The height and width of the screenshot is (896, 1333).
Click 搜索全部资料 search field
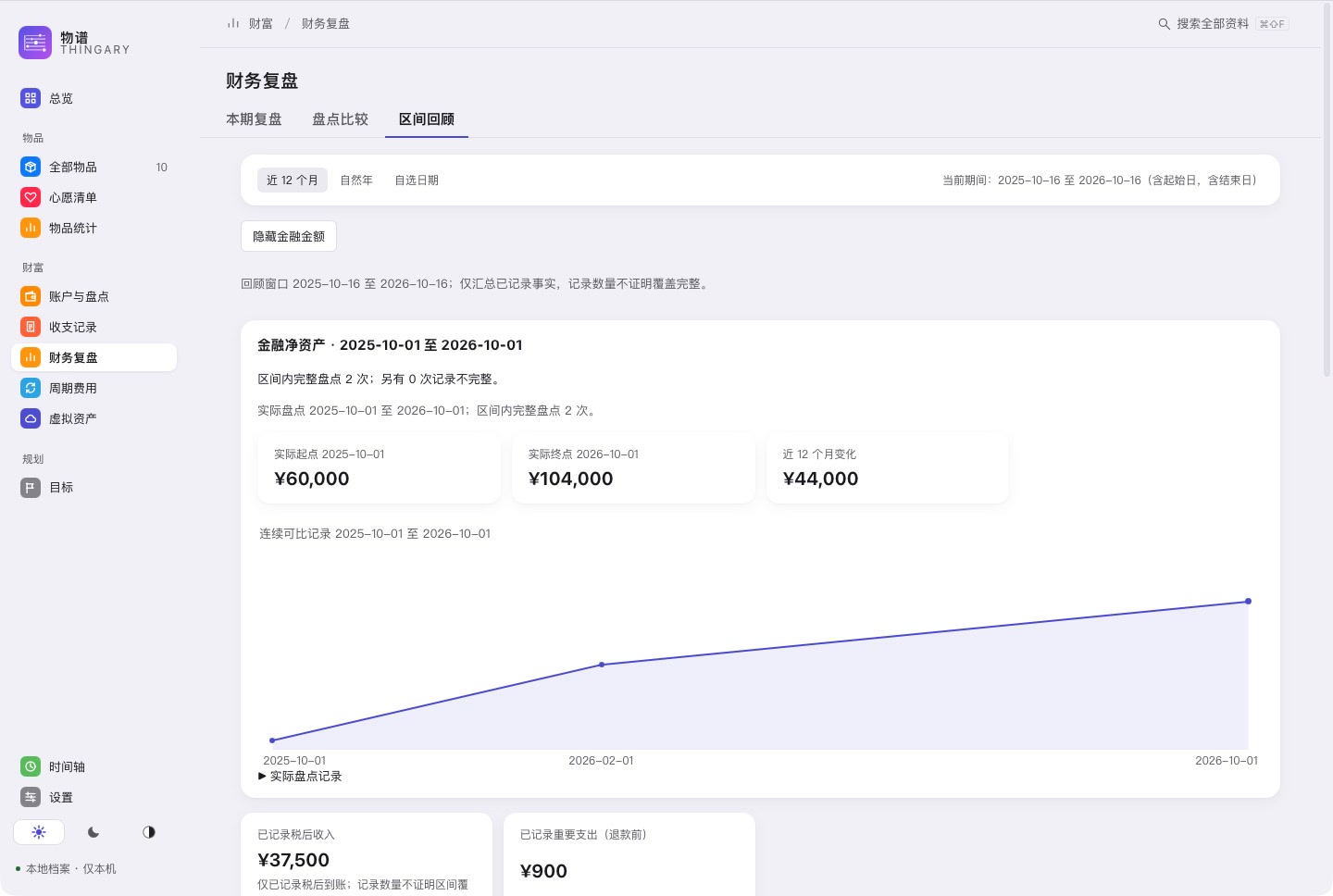click(x=1223, y=24)
